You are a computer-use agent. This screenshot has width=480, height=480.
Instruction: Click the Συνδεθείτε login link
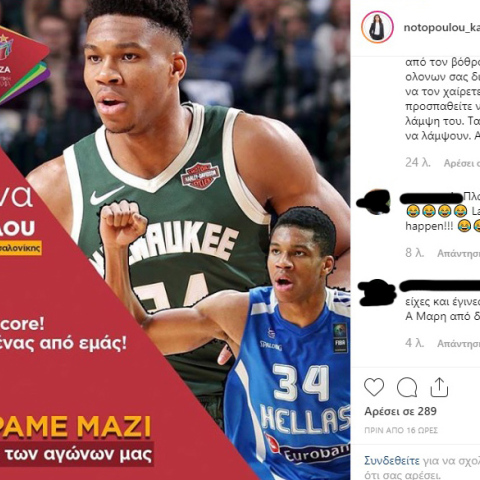[392, 461]
